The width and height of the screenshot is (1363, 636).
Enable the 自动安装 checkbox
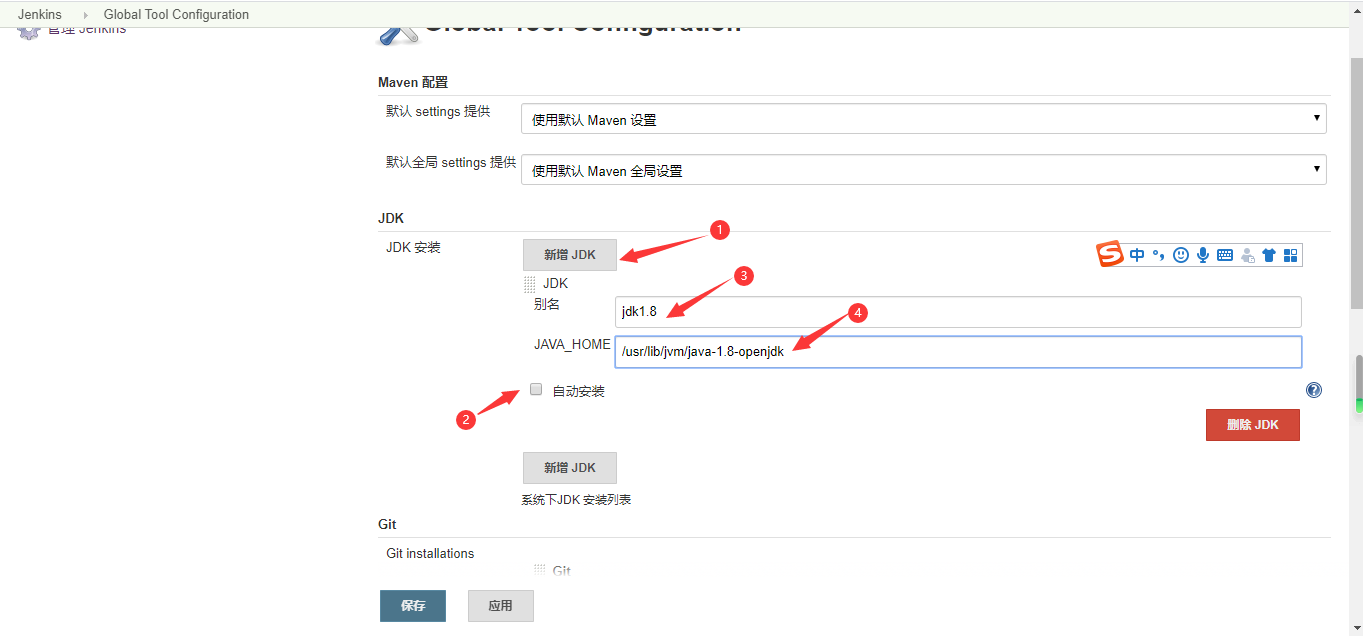536,390
